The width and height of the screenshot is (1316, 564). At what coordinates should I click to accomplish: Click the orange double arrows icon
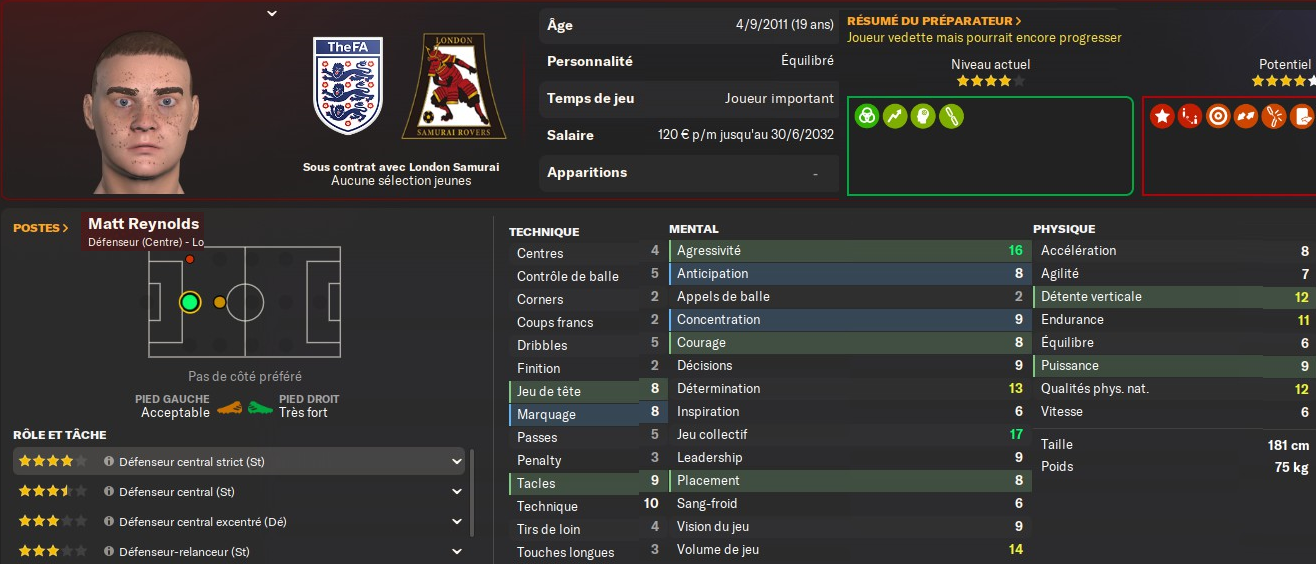click(1246, 116)
